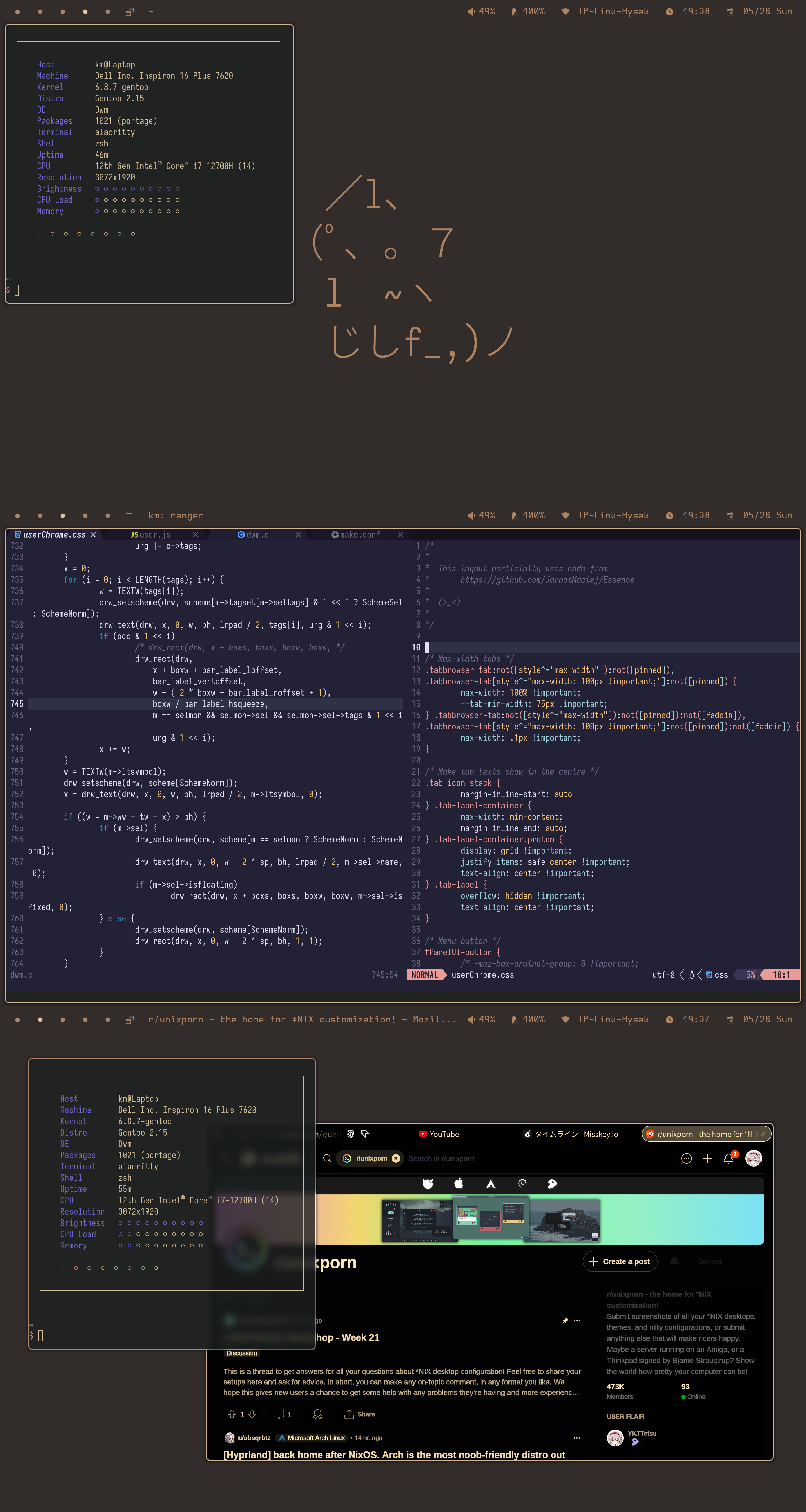
Task: Click the Discussion flair tag
Action: pos(242,1353)
